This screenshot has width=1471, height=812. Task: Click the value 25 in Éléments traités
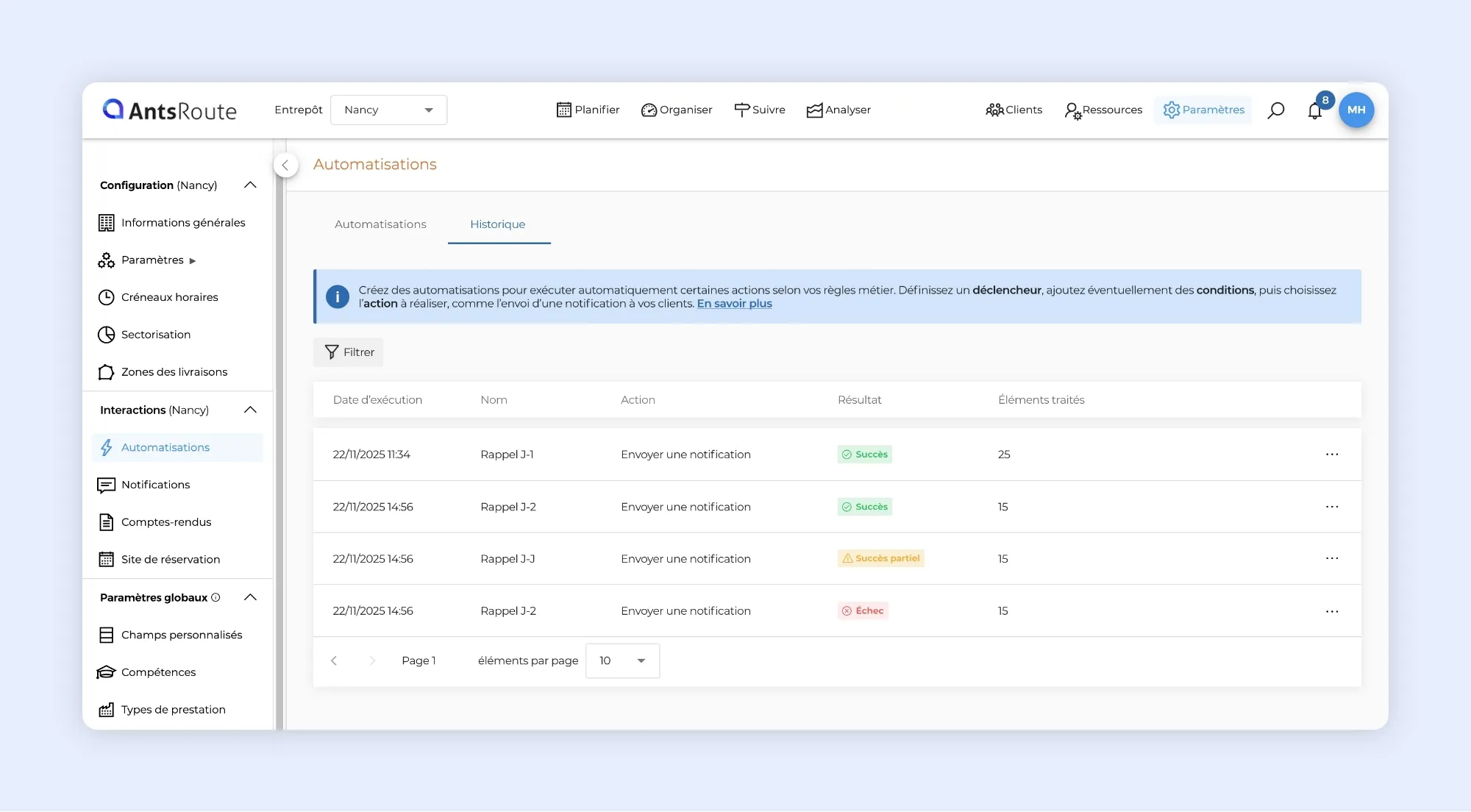(1004, 455)
